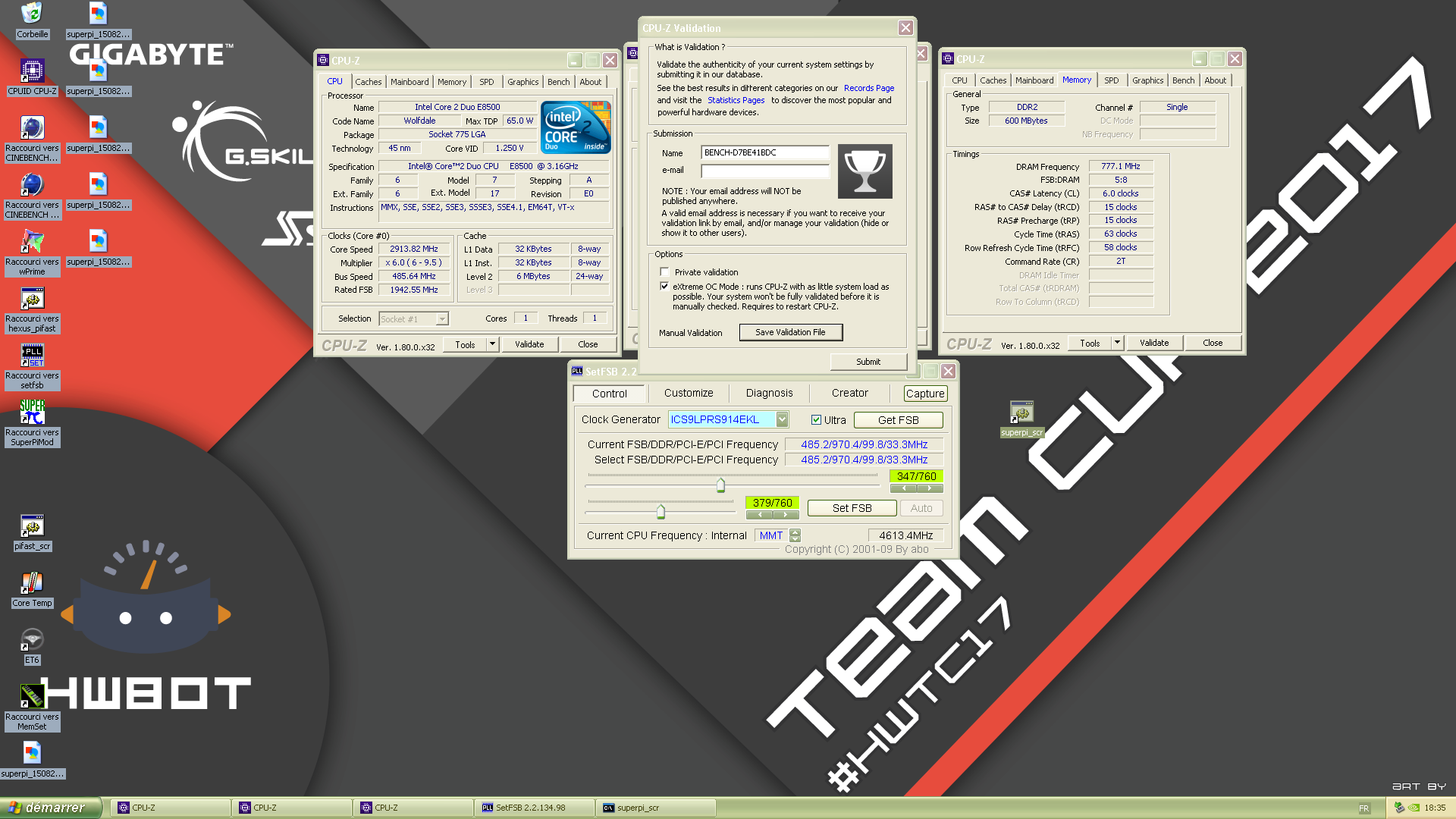Enable the Private validation checkbox
The height and width of the screenshot is (819, 1456).
664,272
